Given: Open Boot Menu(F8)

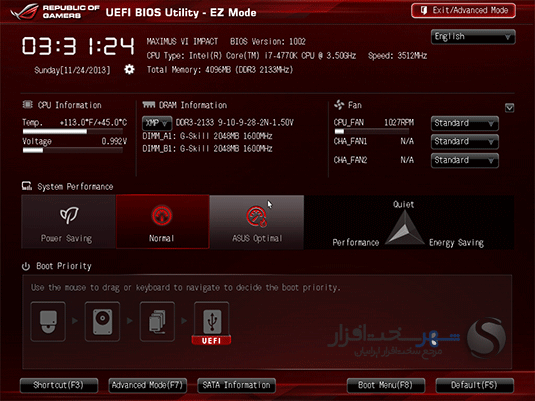Looking at the screenshot, I should coord(386,385).
